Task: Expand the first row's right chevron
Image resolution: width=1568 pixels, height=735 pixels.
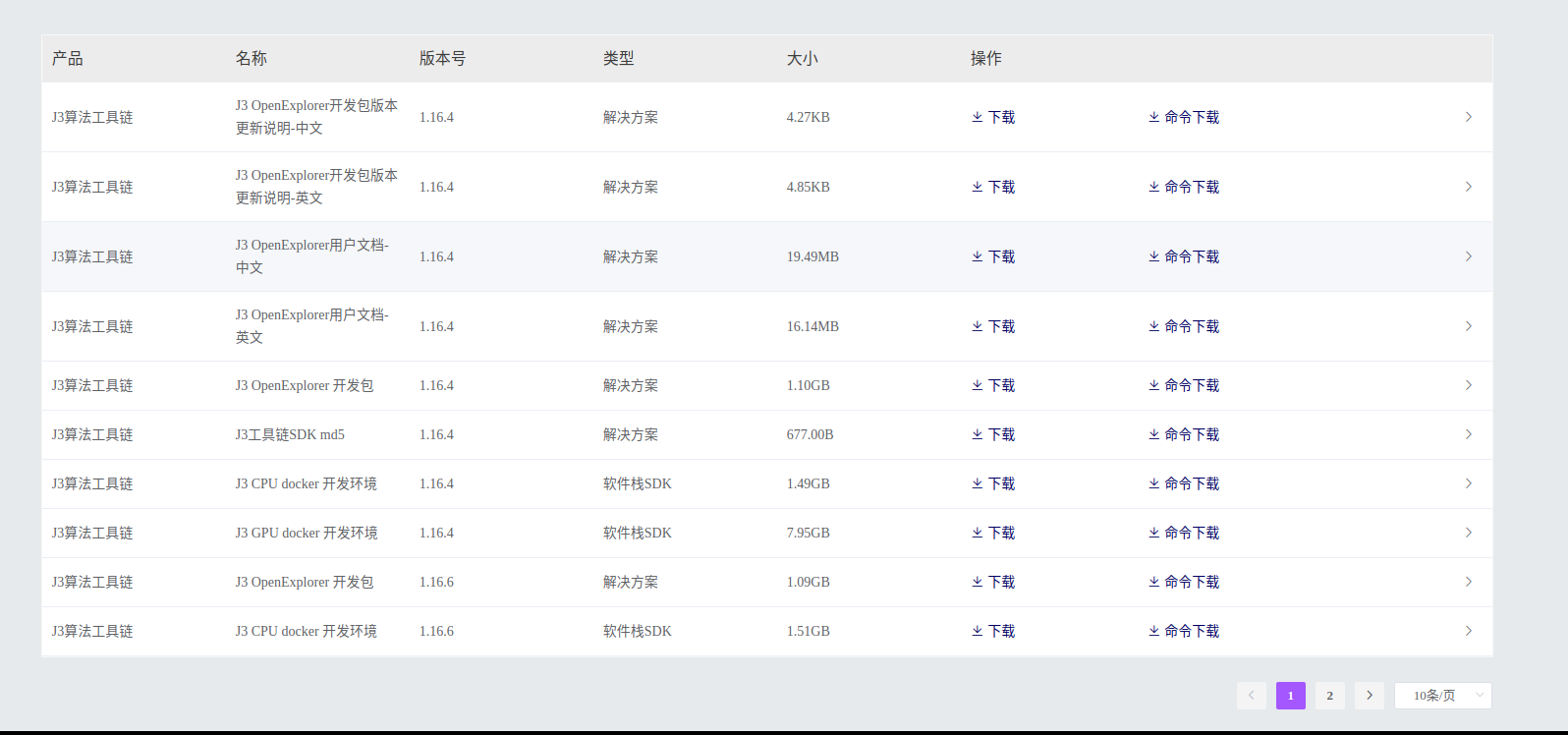Action: point(1468,117)
